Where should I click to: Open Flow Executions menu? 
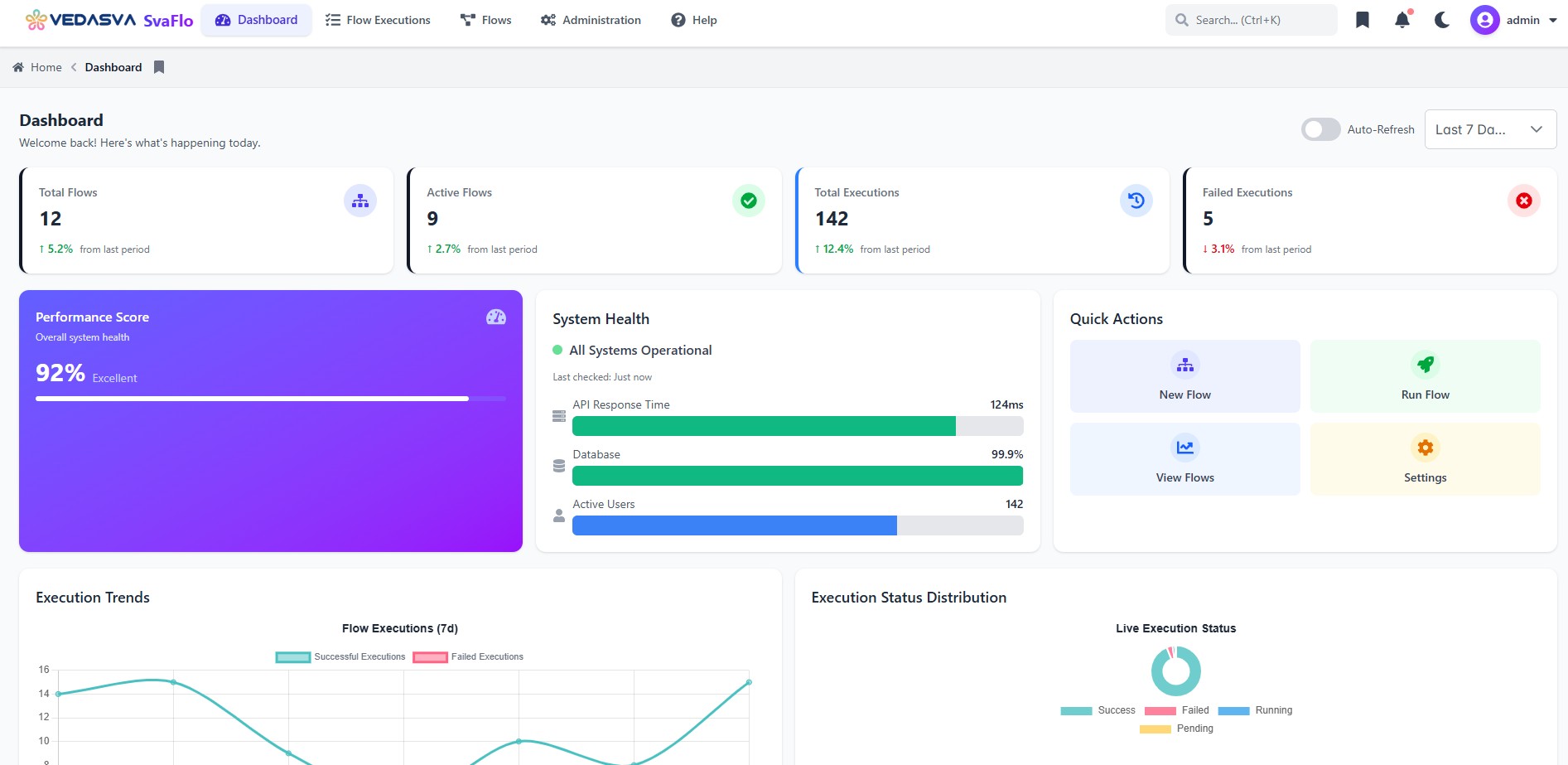click(378, 20)
